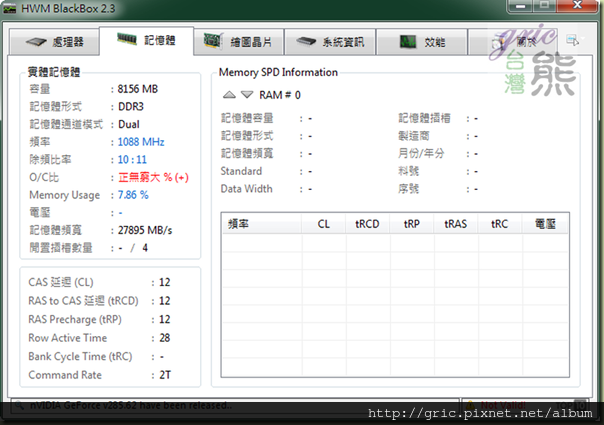Click the 電壓 column header
The width and height of the screenshot is (604, 425).
click(545, 224)
